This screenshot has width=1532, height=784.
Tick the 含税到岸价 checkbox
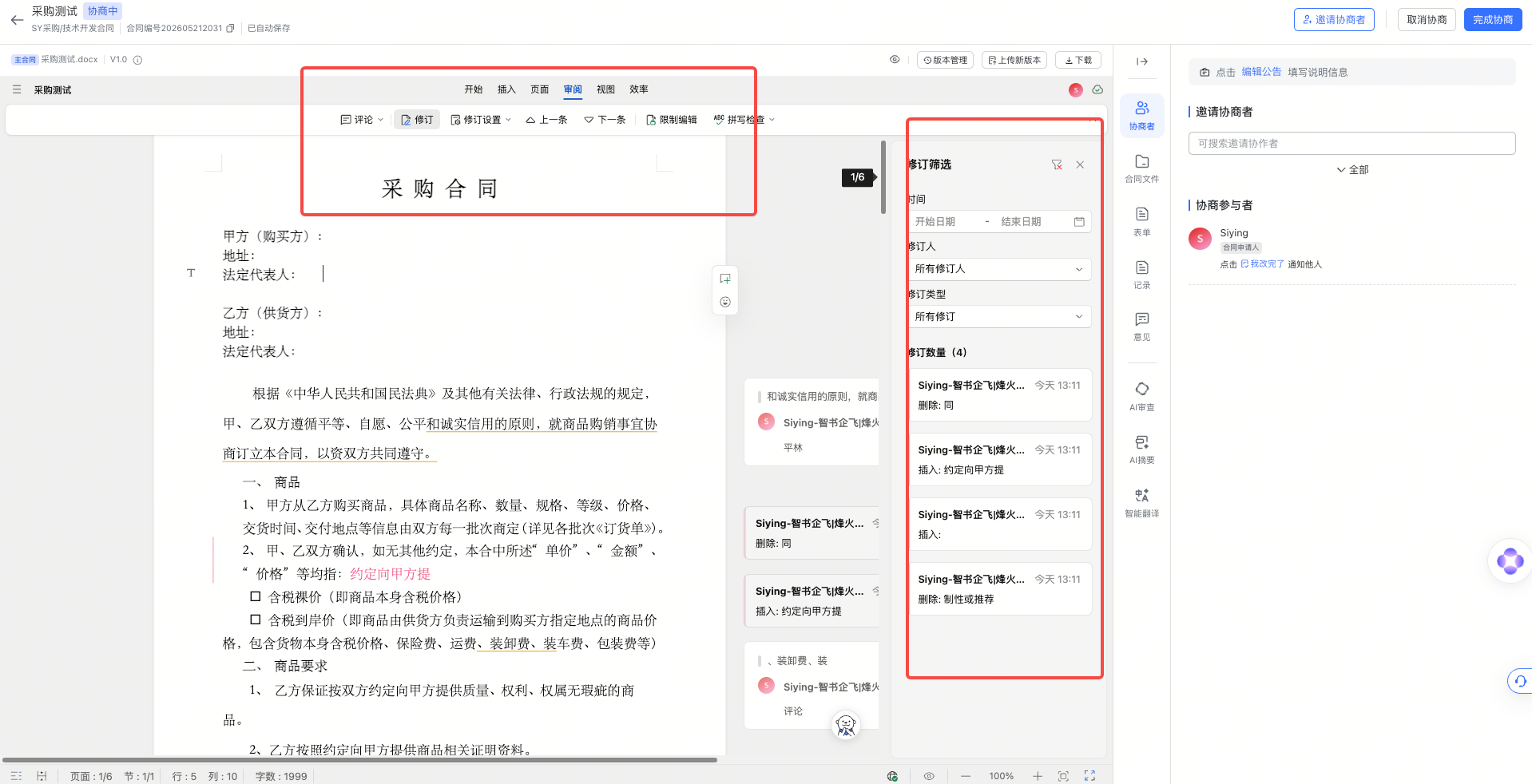256,620
